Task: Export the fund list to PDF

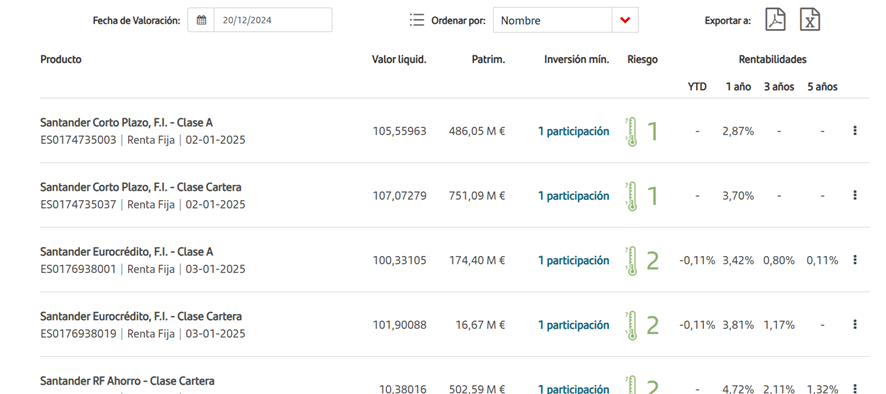Action: coord(775,19)
